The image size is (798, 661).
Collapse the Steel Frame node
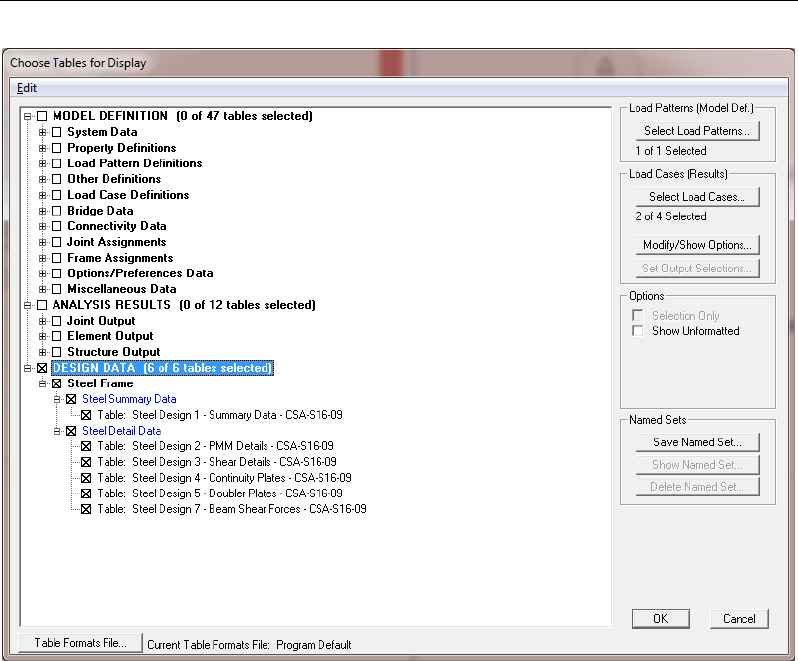coord(42,384)
